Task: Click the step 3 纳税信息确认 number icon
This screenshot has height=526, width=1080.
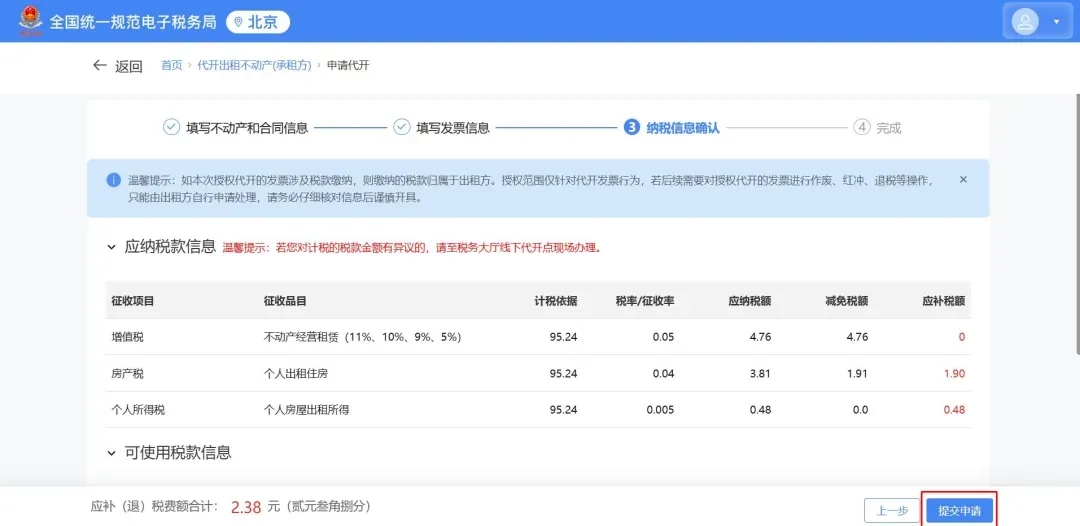Action: tap(631, 127)
